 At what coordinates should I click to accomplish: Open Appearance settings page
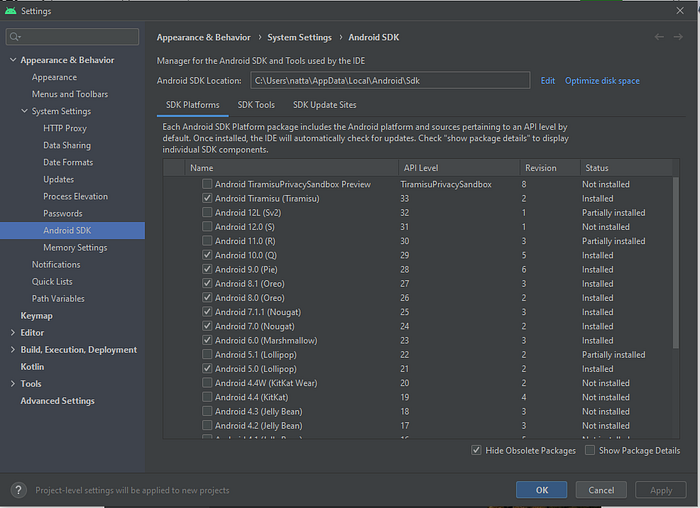[x=54, y=77]
